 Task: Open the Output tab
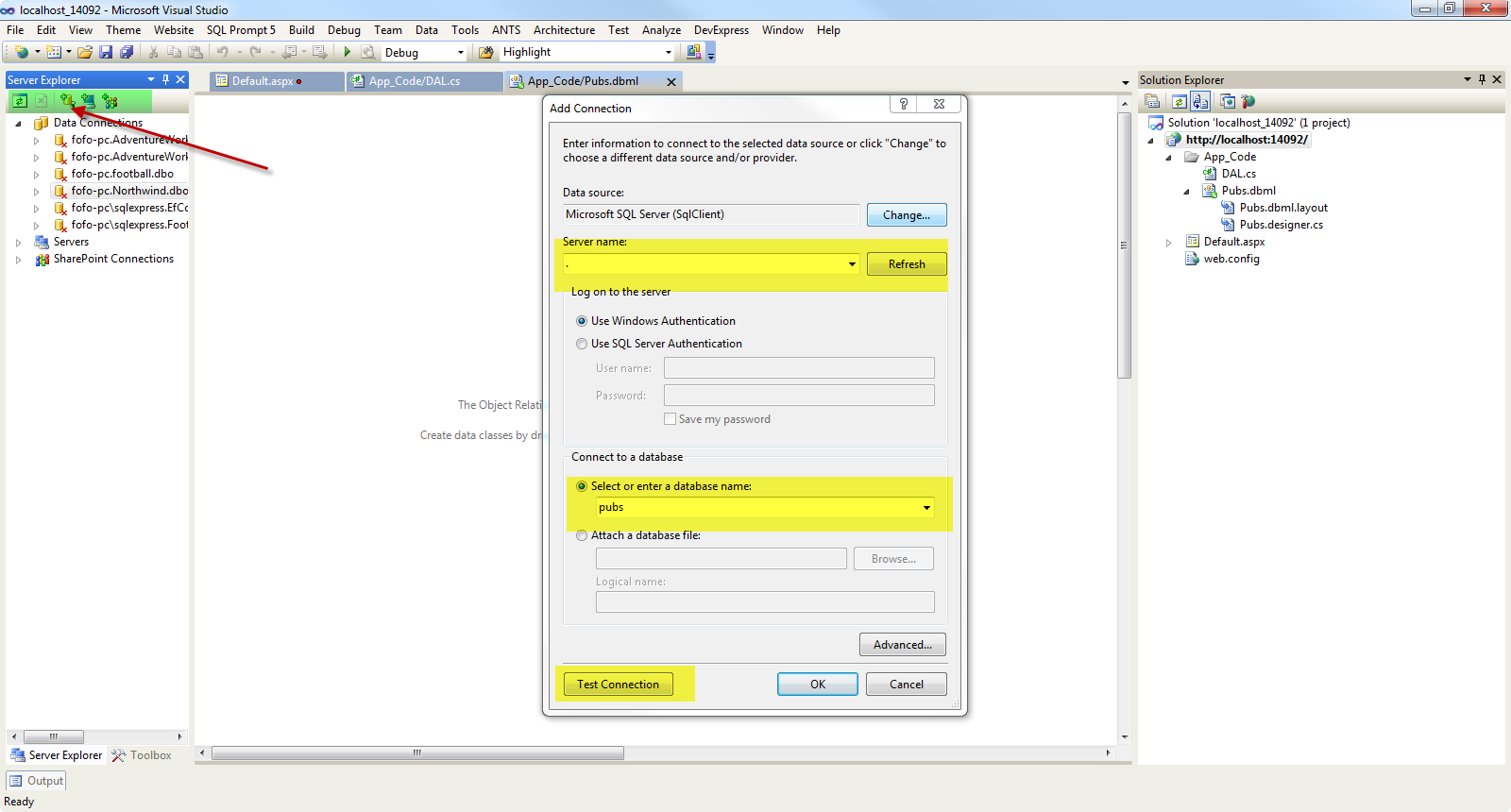tap(36, 781)
